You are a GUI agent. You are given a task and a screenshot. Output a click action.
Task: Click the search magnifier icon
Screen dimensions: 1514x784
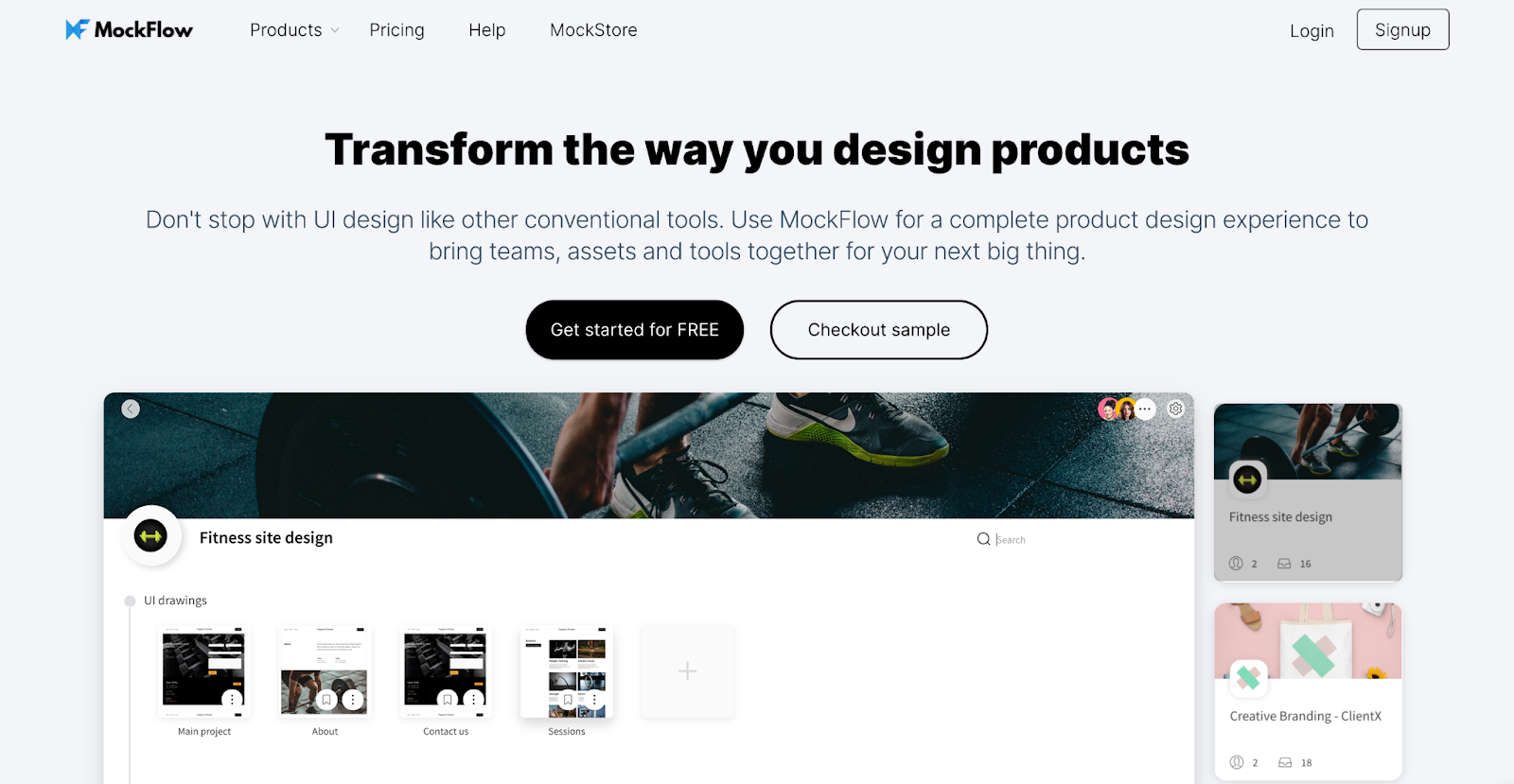pos(983,539)
